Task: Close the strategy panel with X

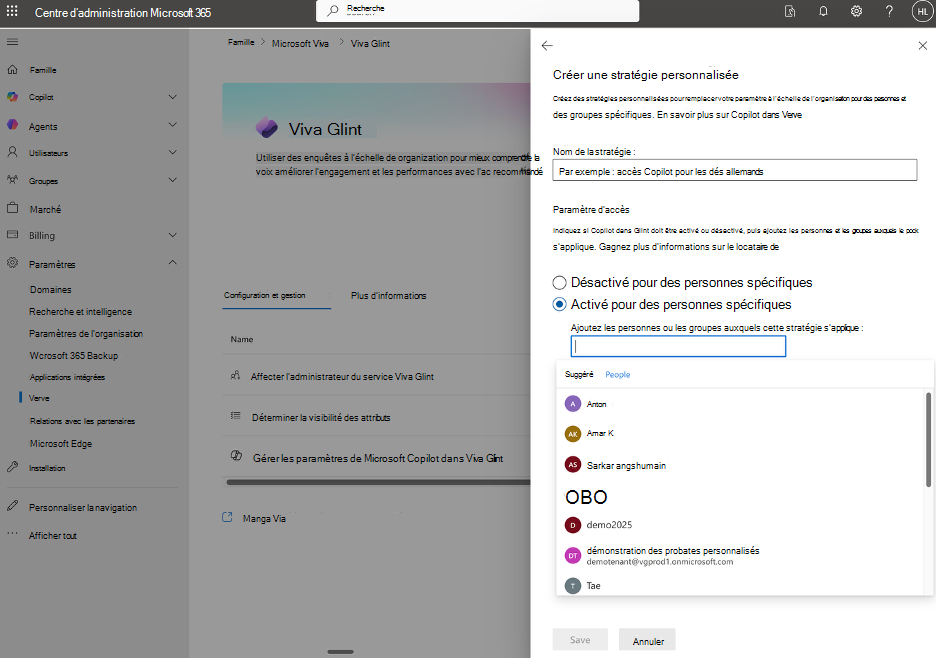Action: point(922,45)
